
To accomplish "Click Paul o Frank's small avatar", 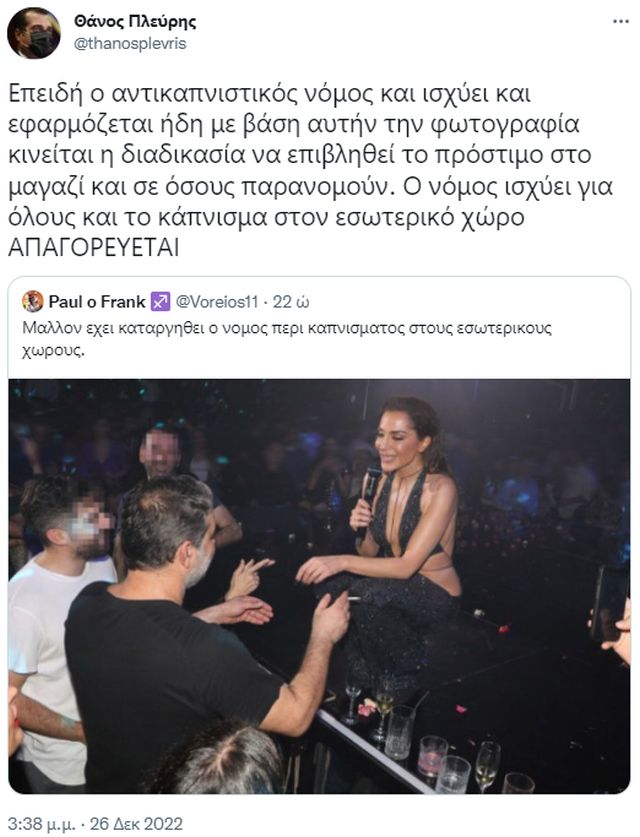I will [x=33, y=302].
